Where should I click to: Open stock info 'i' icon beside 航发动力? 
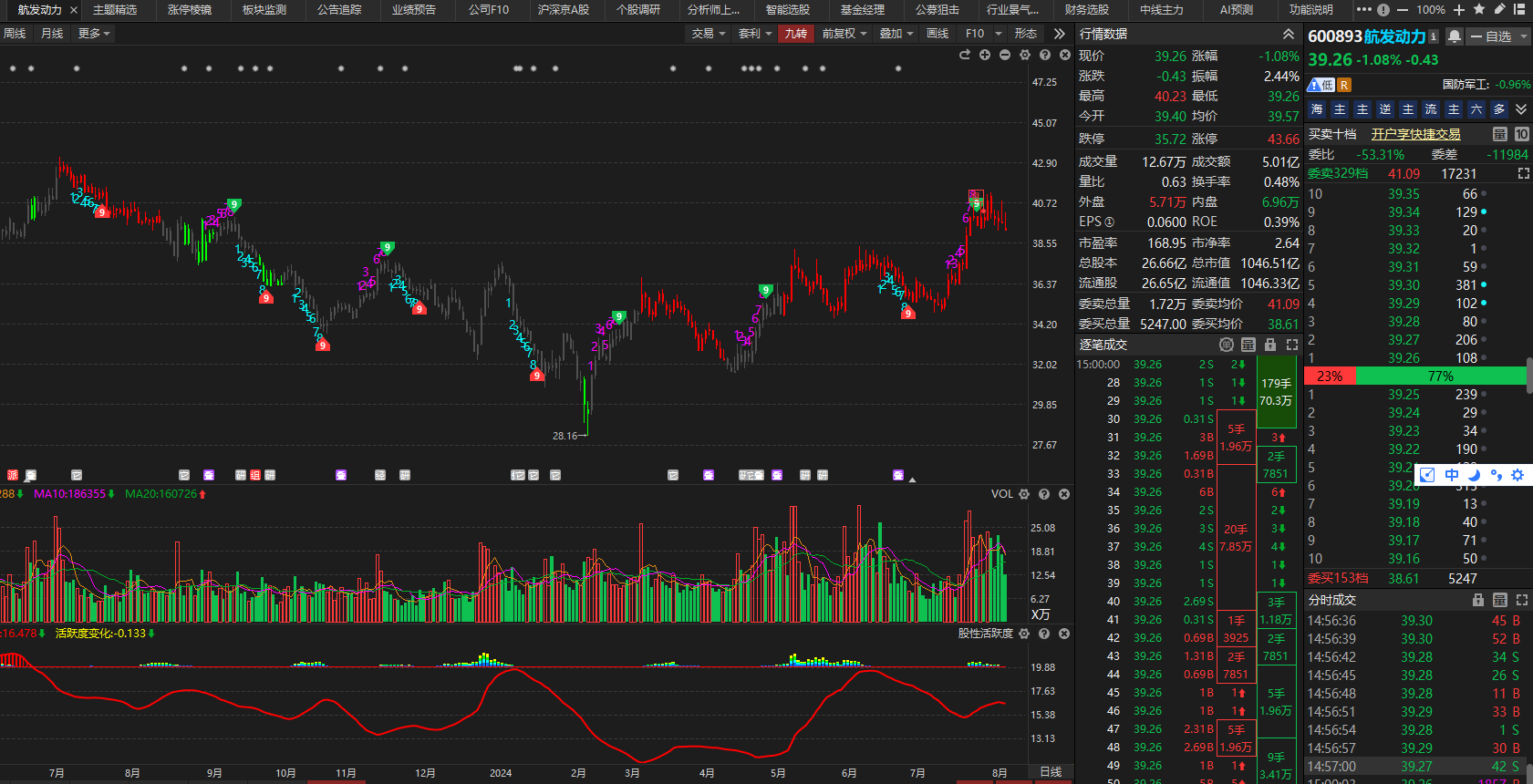pos(1434,36)
